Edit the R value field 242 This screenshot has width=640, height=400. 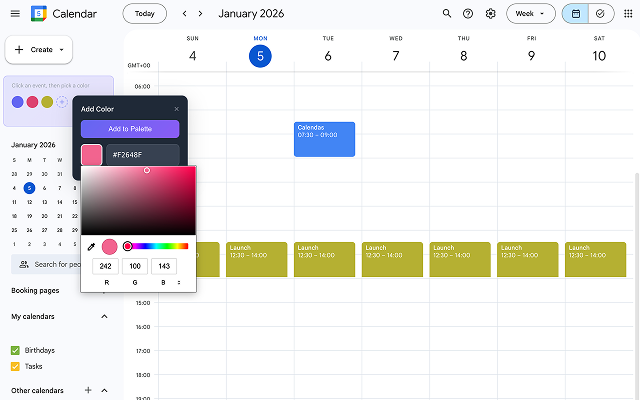tap(105, 266)
